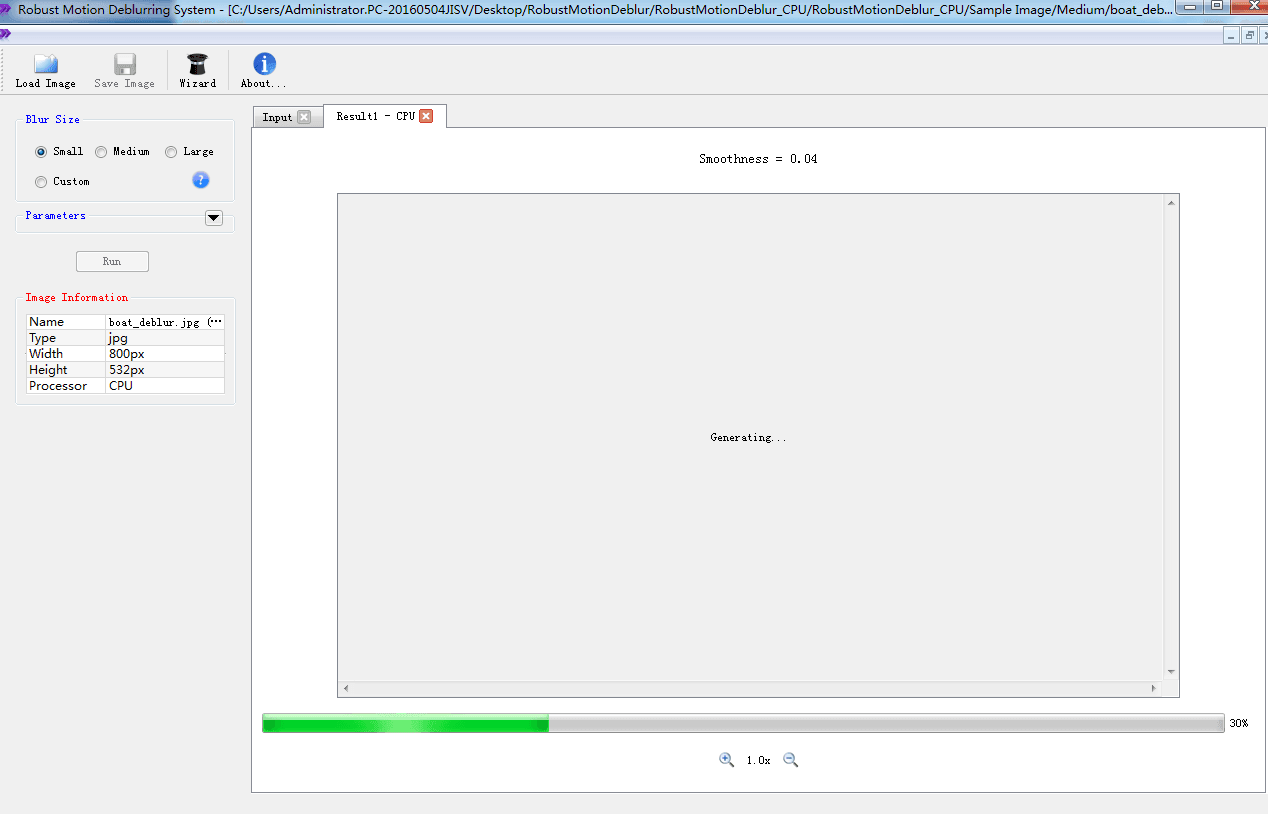Open the Wizard hat tool

[x=197, y=65]
